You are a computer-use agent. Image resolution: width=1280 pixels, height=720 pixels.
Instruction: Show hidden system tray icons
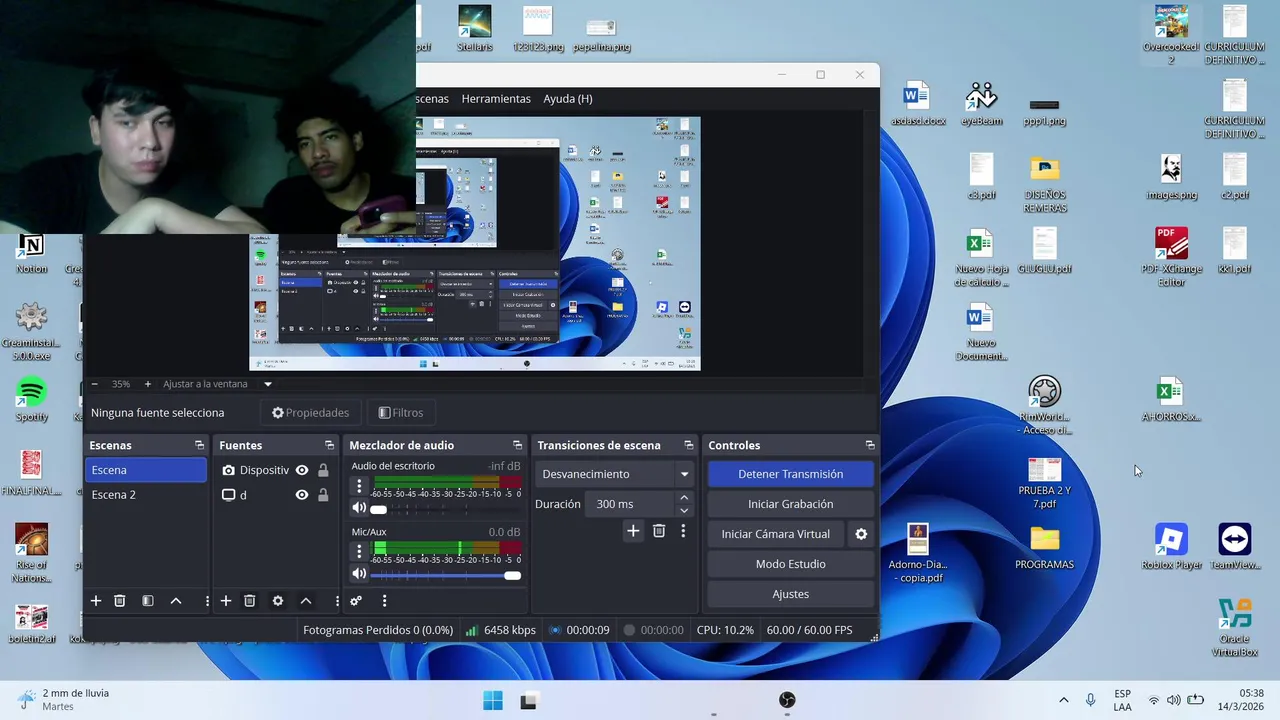pyautogui.click(x=1063, y=700)
